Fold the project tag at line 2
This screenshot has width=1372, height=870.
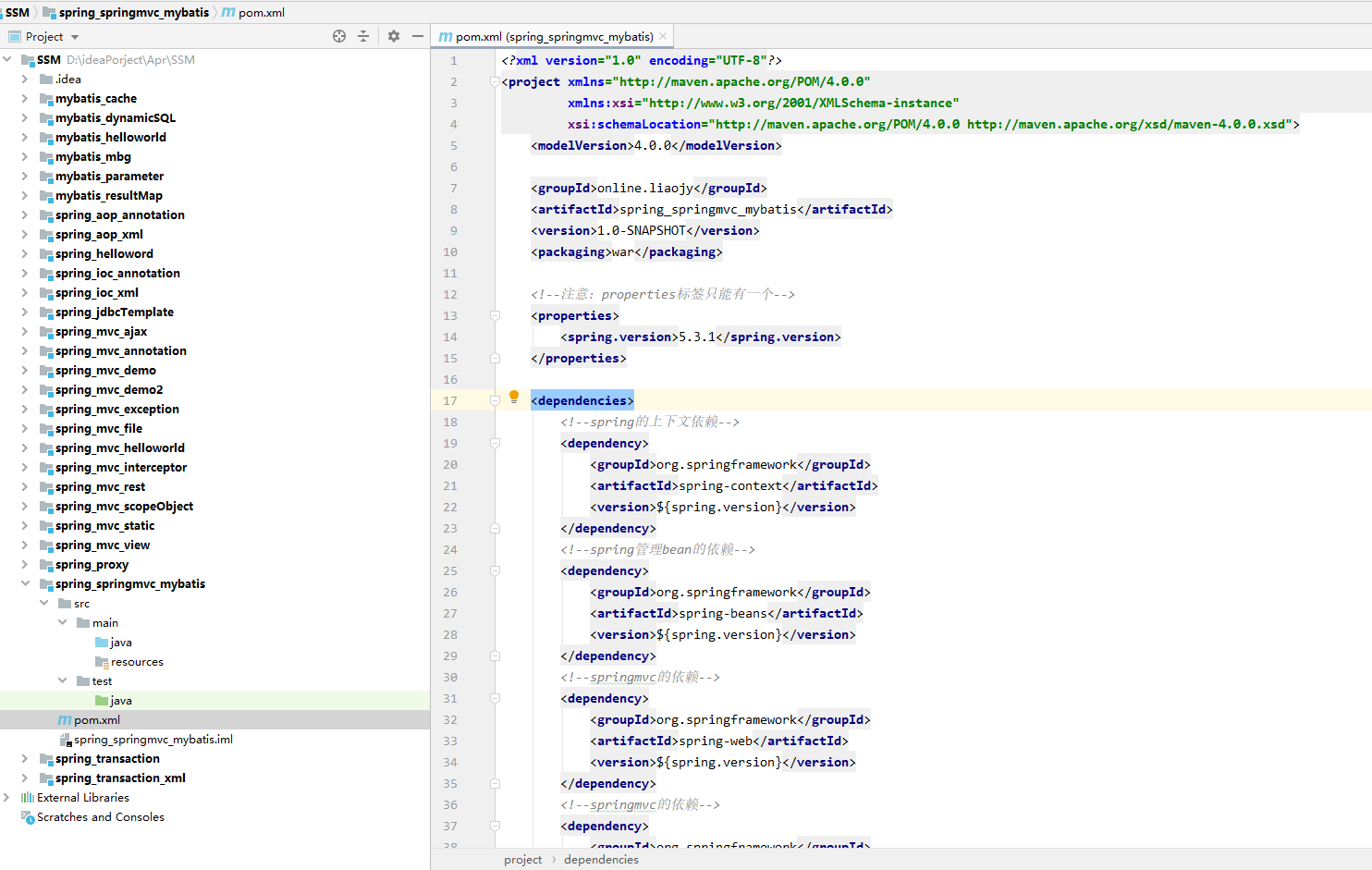[495, 81]
